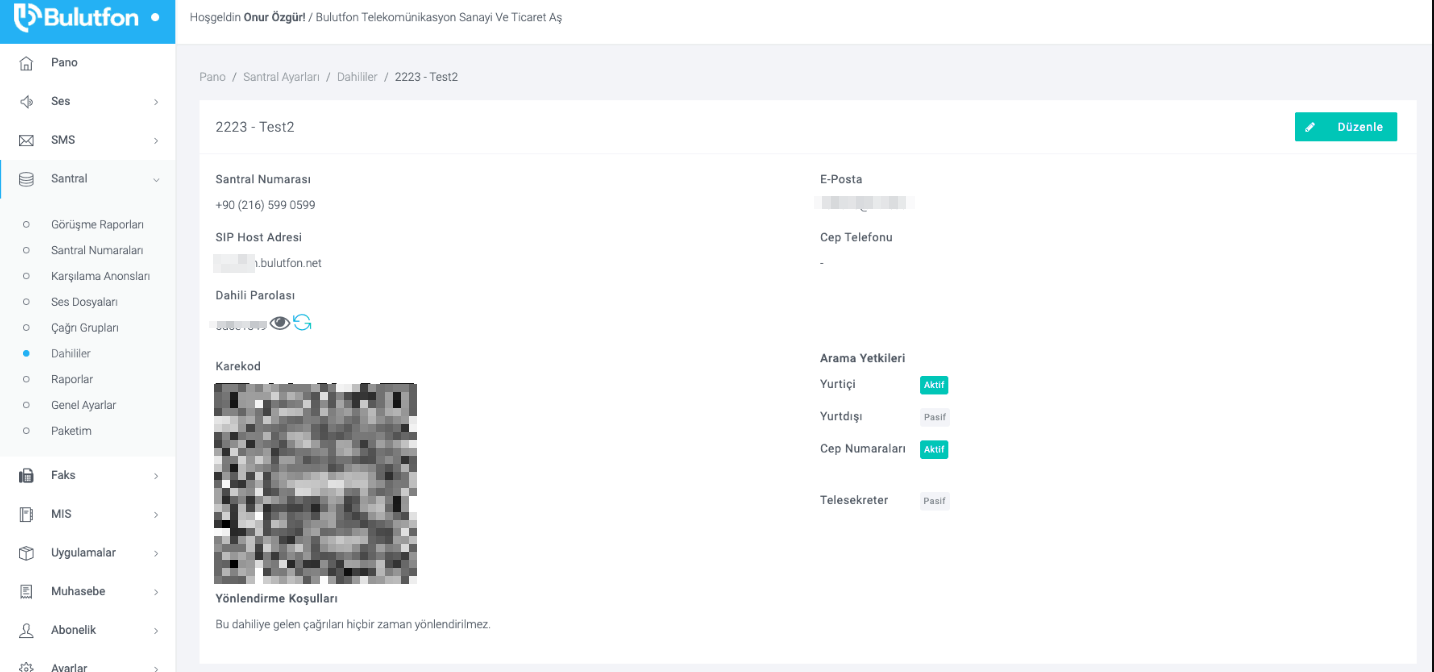Click the Muhasebe ledger icon
This screenshot has width=1434, height=672.
pyautogui.click(x=27, y=592)
